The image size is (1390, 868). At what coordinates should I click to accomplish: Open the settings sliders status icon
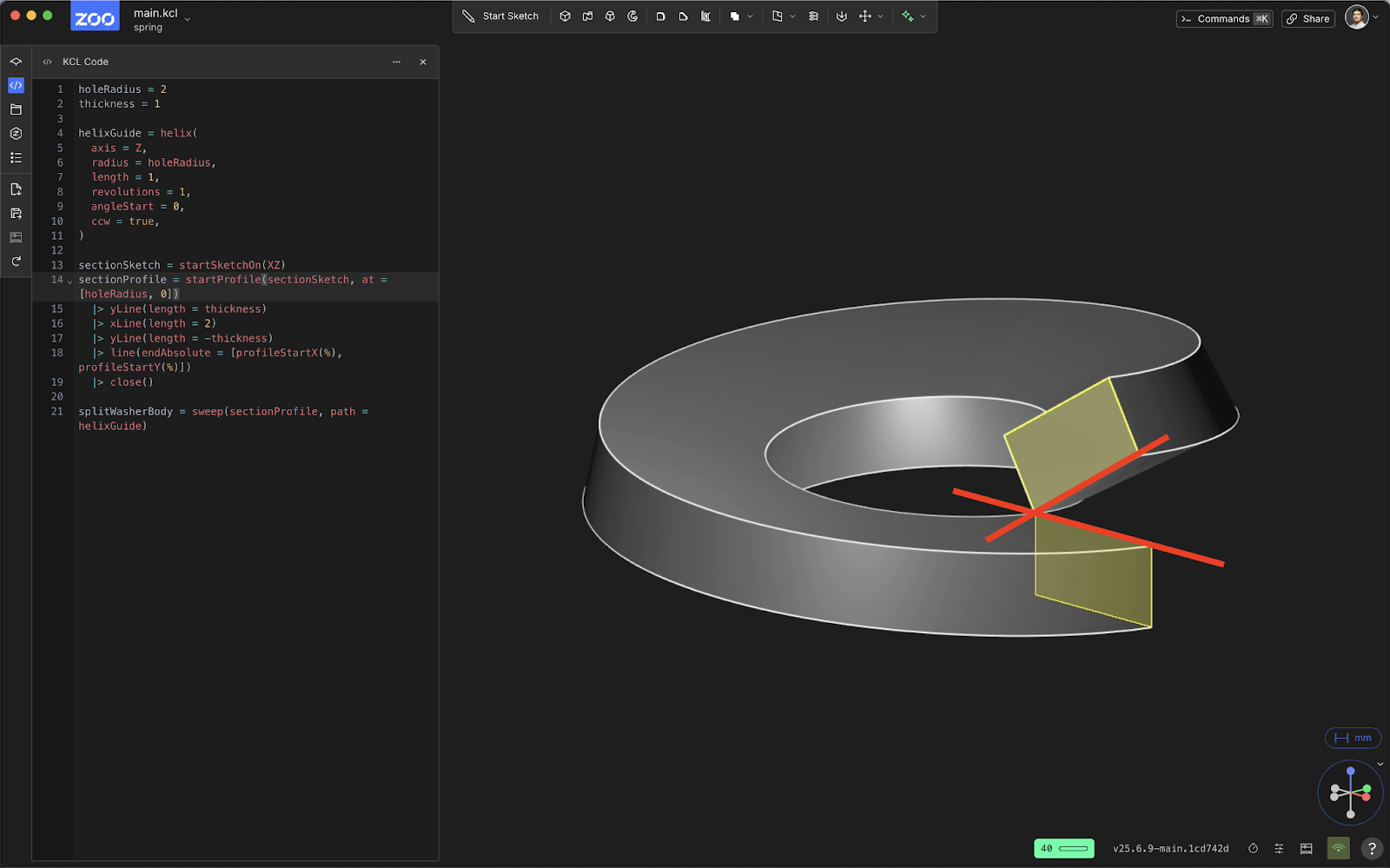pyautogui.click(x=1279, y=848)
